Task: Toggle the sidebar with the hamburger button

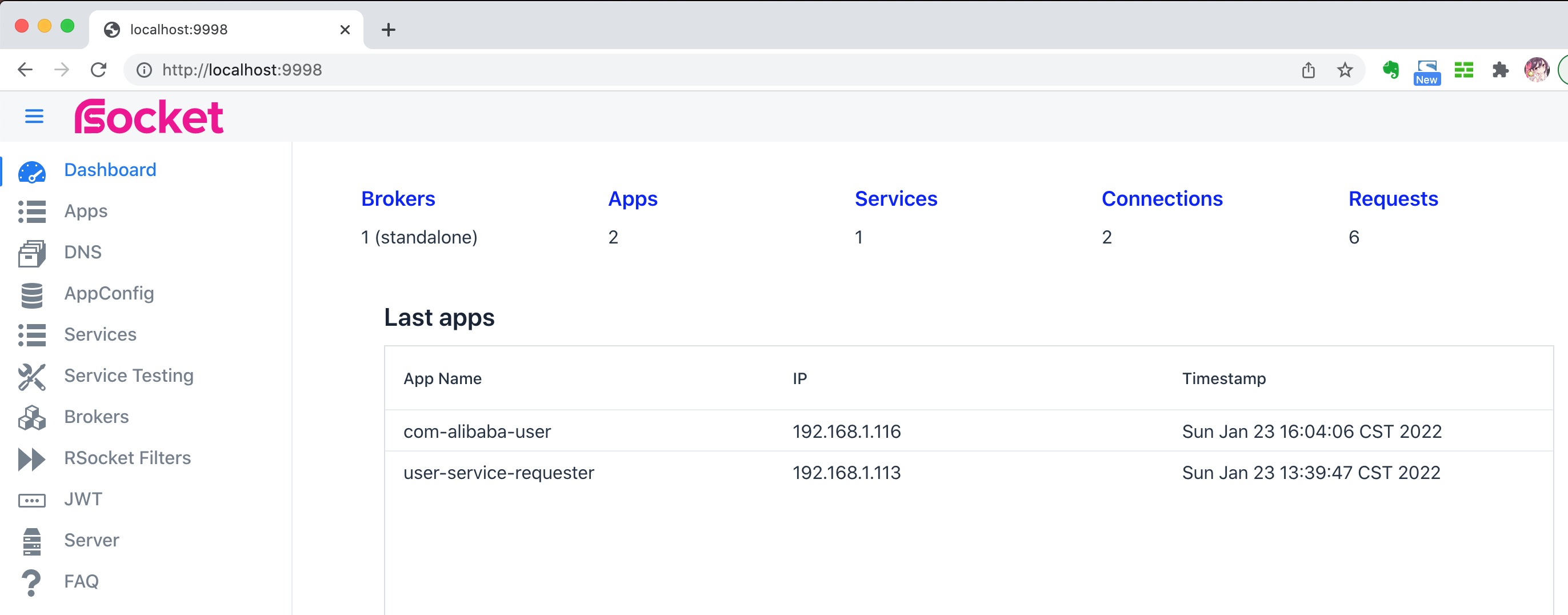Action: tap(34, 116)
